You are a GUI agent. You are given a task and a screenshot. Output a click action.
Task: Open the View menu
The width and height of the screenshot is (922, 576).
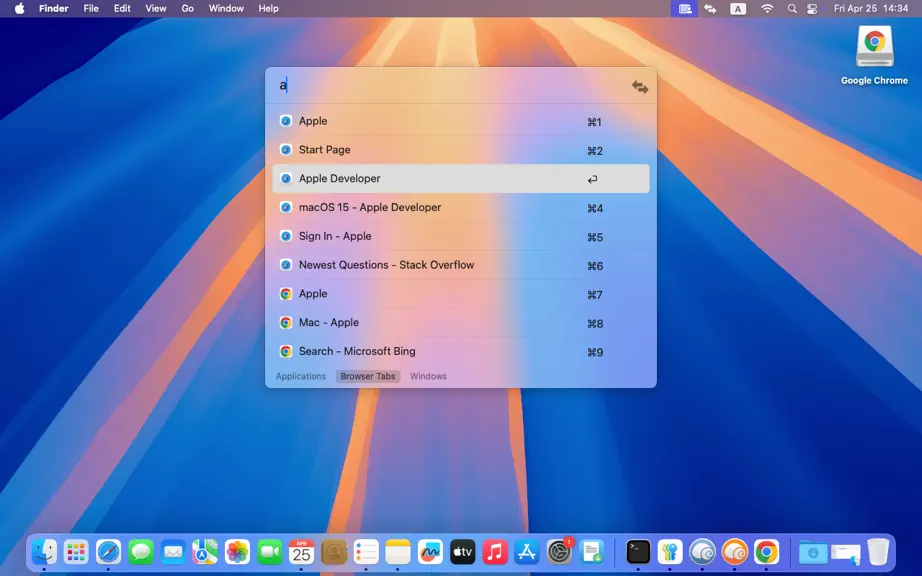coord(156,8)
